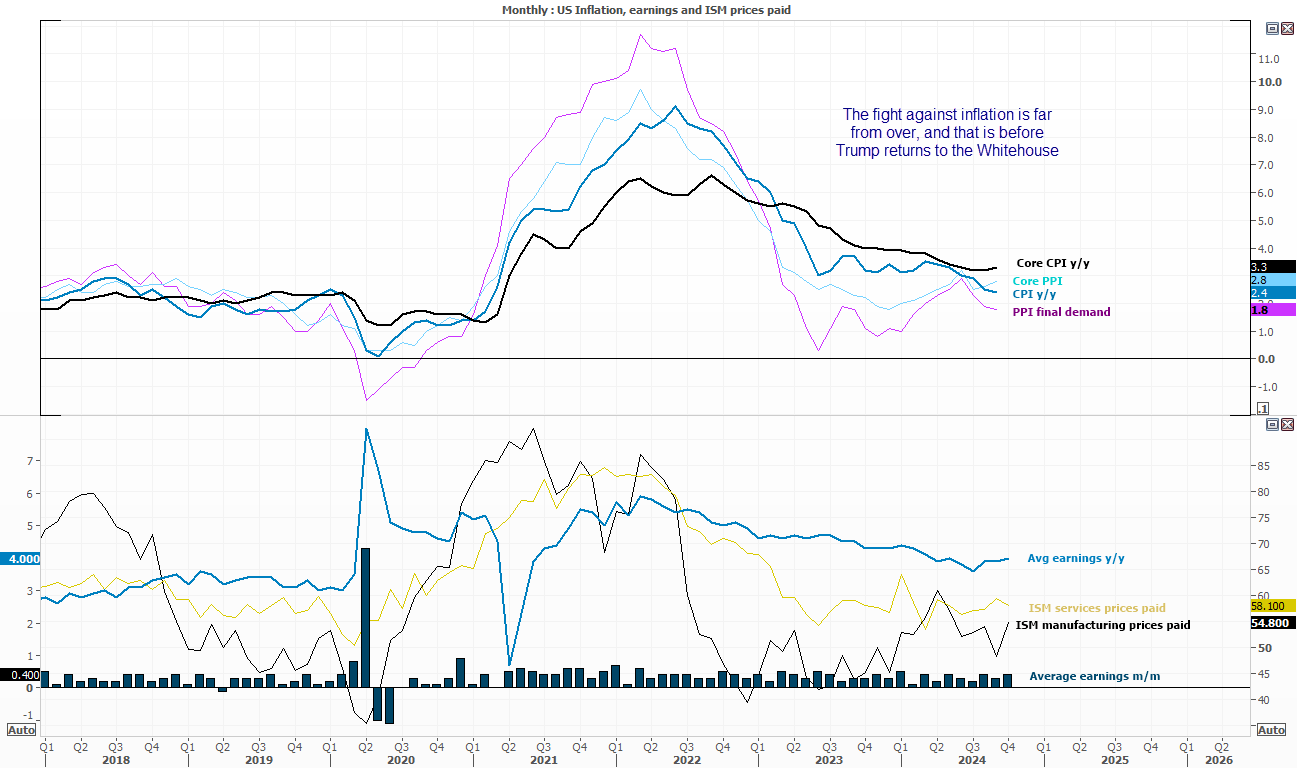Click the 2020 year label on the time axis
Image resolution: width=1297 pixels, height=768 pixels.
[x=400, y=760]
